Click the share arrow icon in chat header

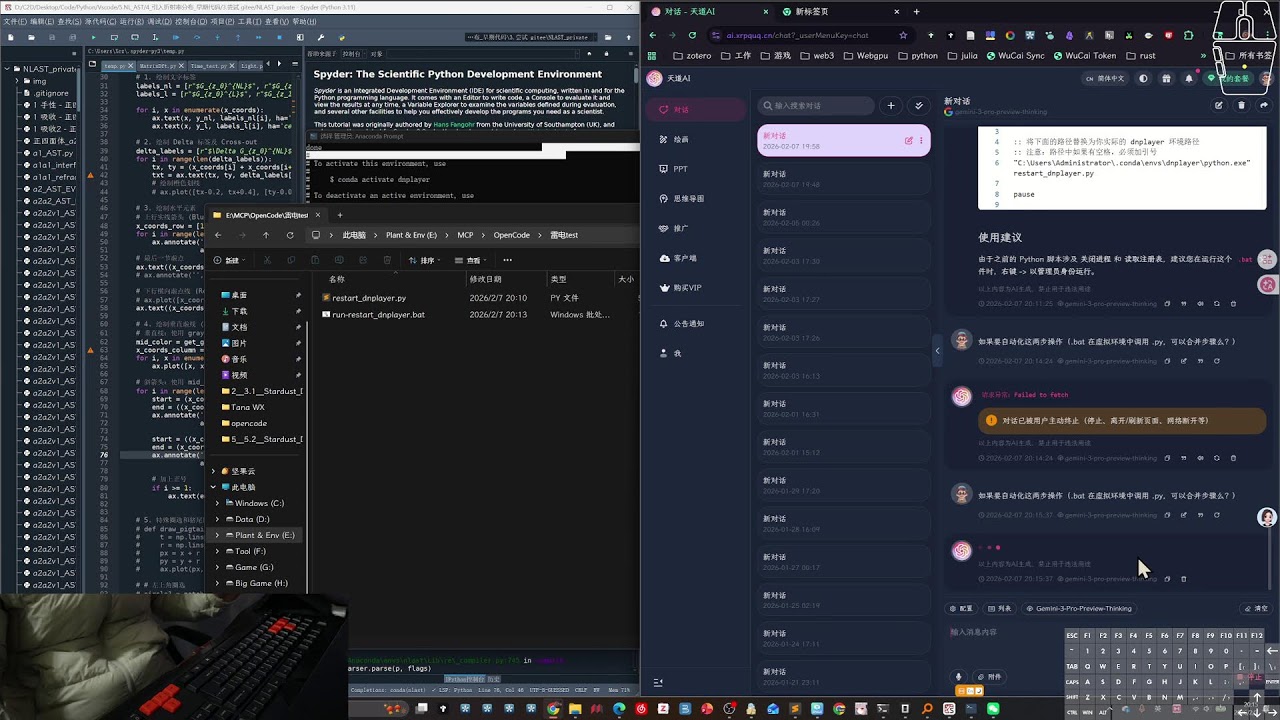pyautogui.click(x=1263, y=105)
